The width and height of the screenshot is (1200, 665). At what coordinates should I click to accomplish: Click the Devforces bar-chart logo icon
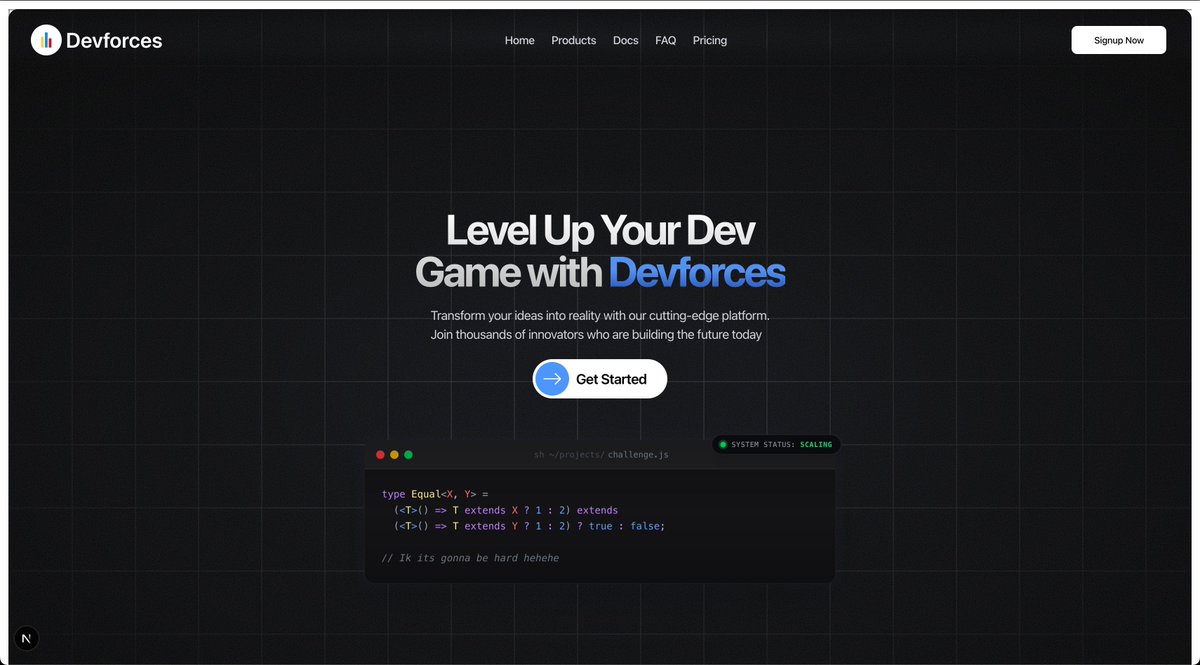point(46,40)
